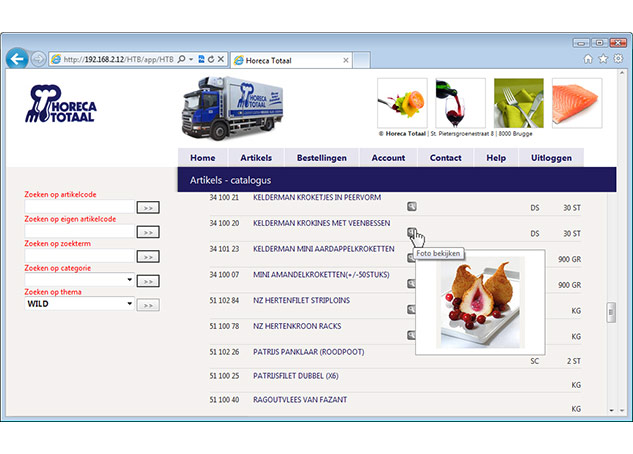The width and height of the screenshot is (633, 454).
Task: Submit the artikelcode search with >> button
Action: tap(148, 207)
